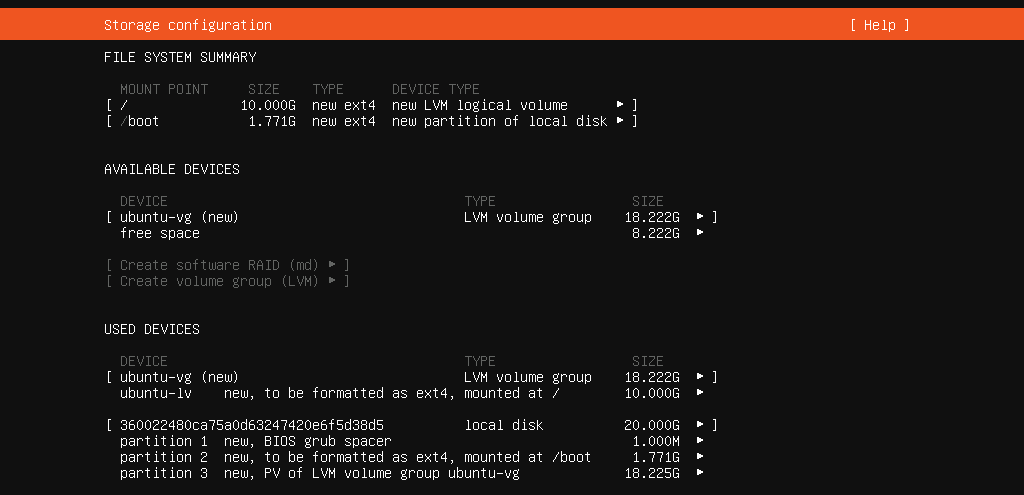Click Create volume group (LVM) button
Image resolution: width=1024 pixels, height=495 pixels.
[x=228, y=281]
